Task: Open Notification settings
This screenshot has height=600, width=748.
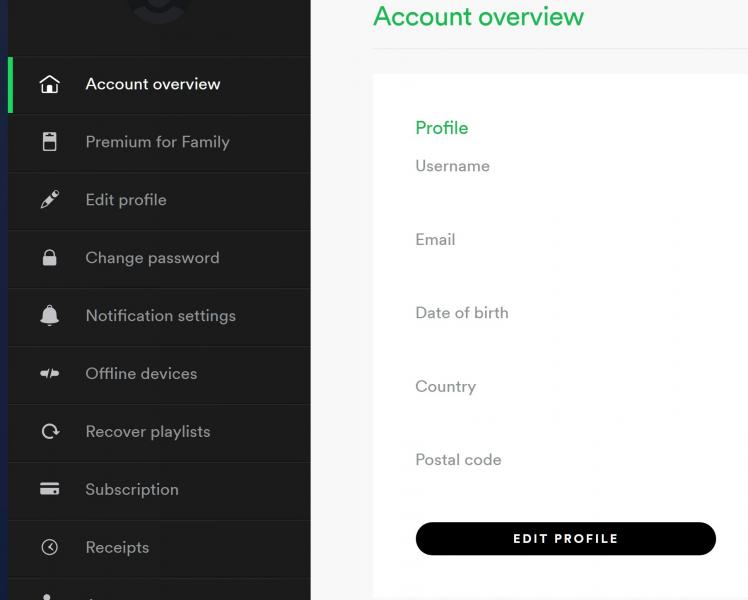Action: click(x=159, y=316)
